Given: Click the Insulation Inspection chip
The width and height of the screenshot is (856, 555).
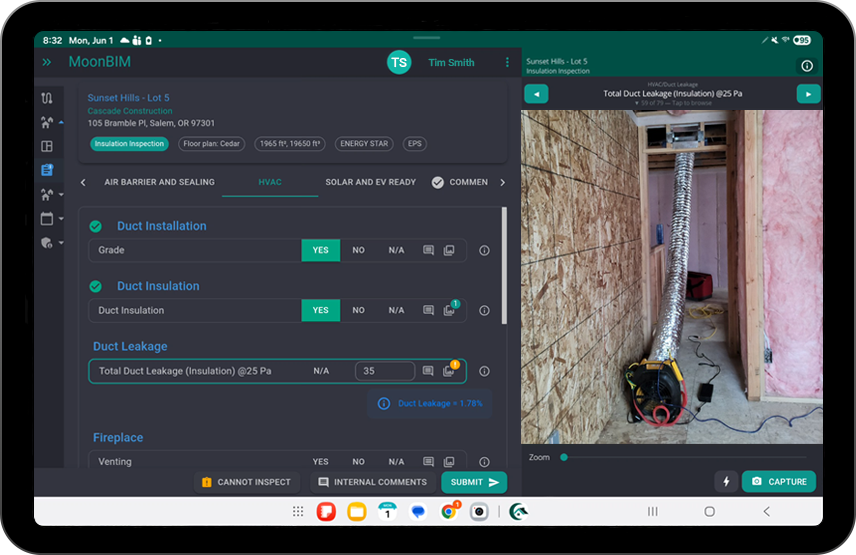Looking at the screenshot, I should pos(129,144).
